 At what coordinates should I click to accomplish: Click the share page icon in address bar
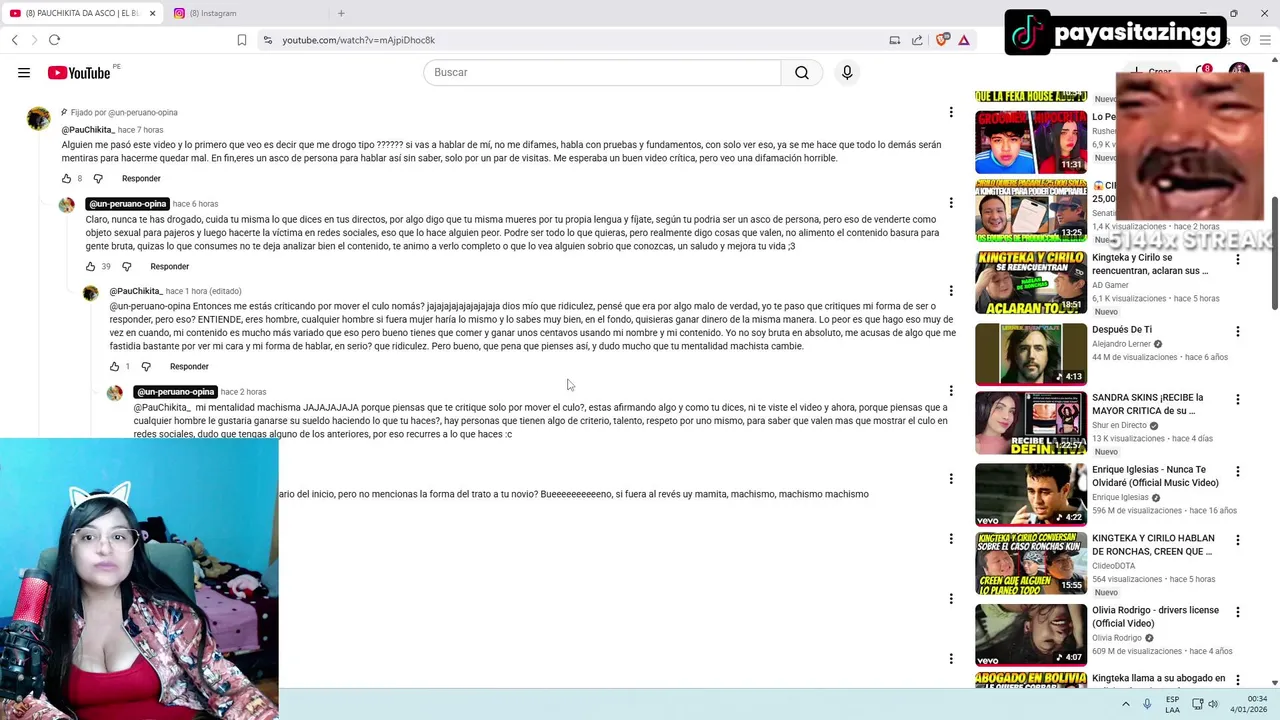(x=917, y=40)
